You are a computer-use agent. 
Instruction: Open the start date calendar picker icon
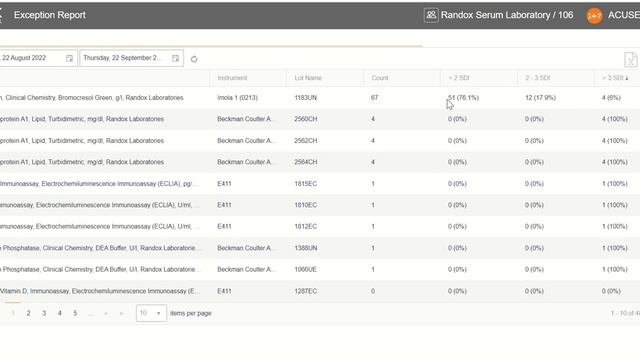[69, 58]
